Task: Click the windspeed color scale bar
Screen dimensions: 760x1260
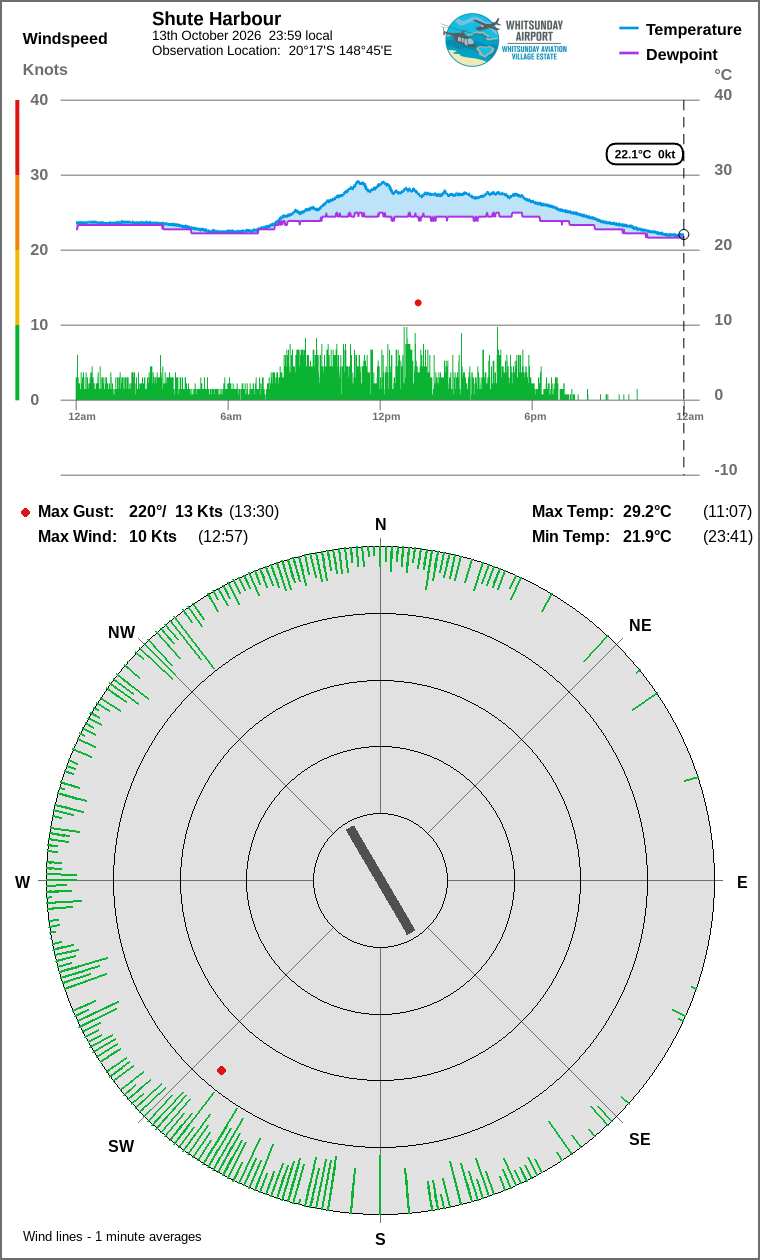Action: pos(17,250)
